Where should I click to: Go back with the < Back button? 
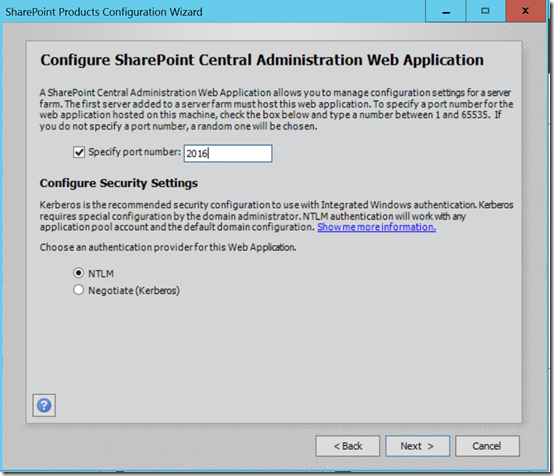tap(348, 446)
